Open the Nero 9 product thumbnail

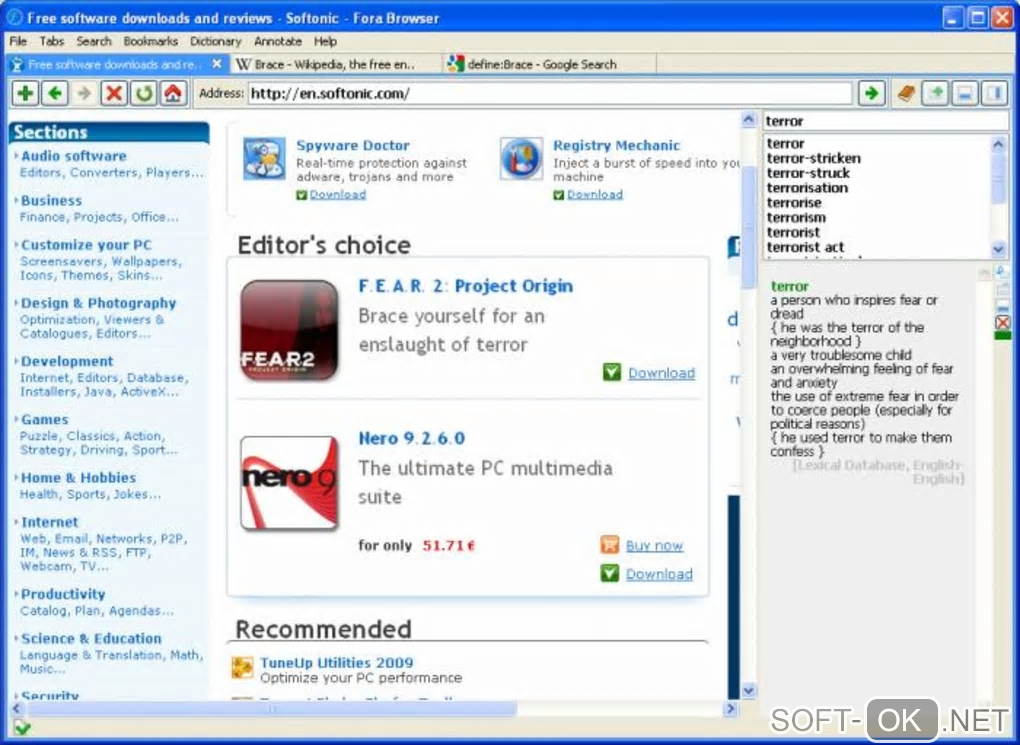coord(289,483)
